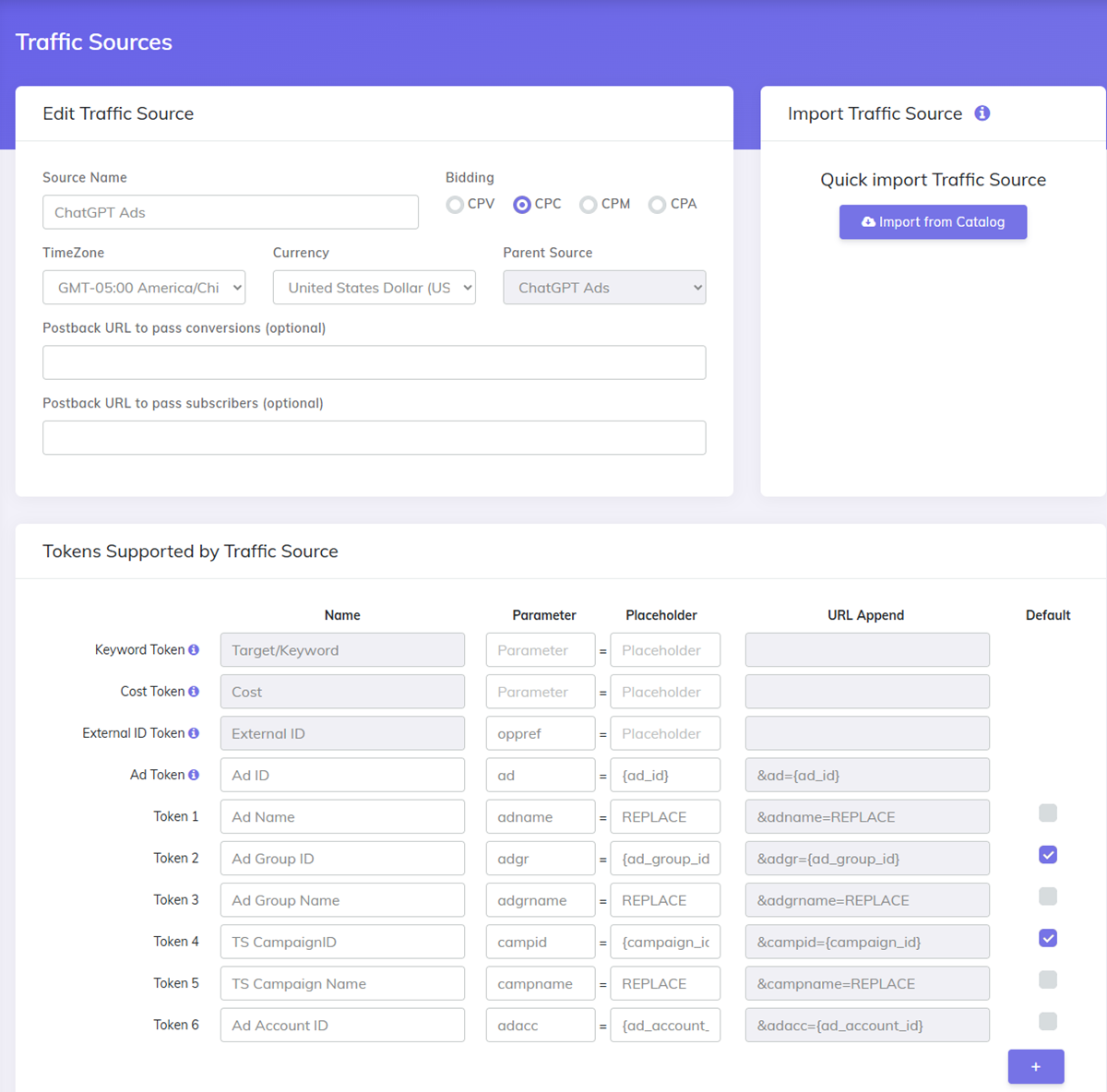Screen dimensions: 1107x1092
Task: Edit Token 4 parameter 'campid'
Action: coord(541,942)
